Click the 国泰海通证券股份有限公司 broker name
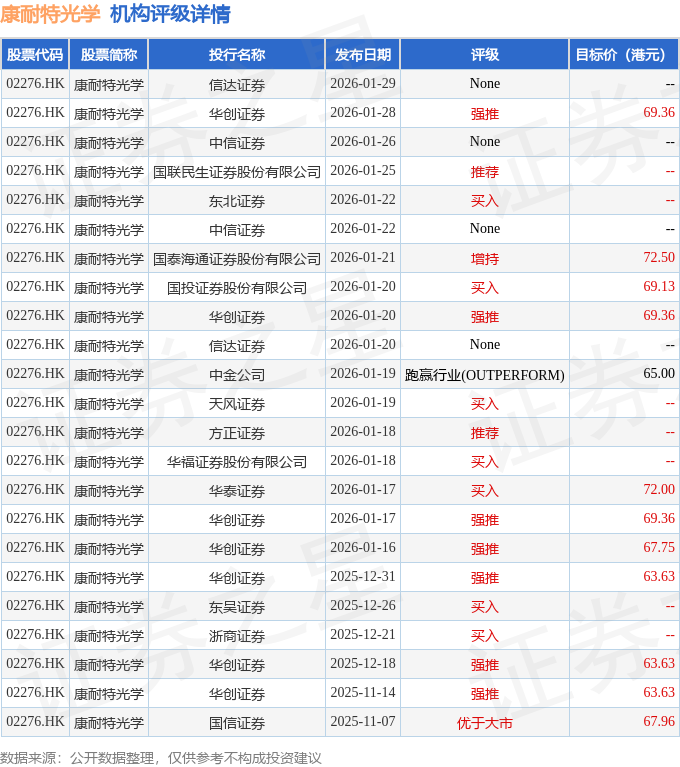Screen dimensions: 680x767 [x=237, y=259]
